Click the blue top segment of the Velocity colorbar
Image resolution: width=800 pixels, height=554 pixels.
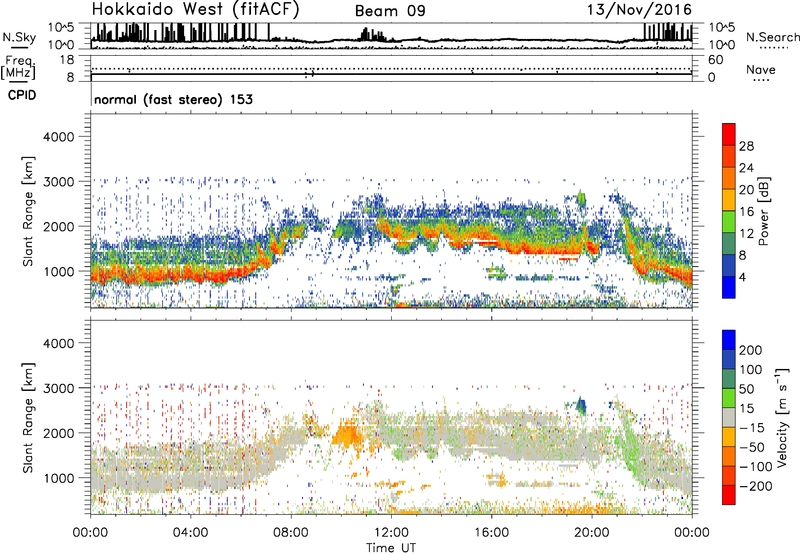tap(729, 340)
